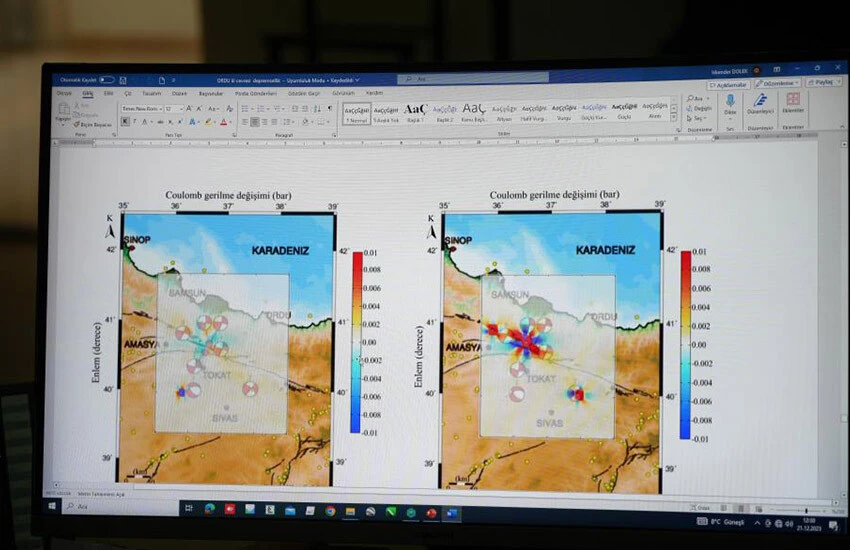The height and width of the screenshot is (550, 850).
Task: Open the Düzenleyici editor tool
Action: [x=761, y=103]
